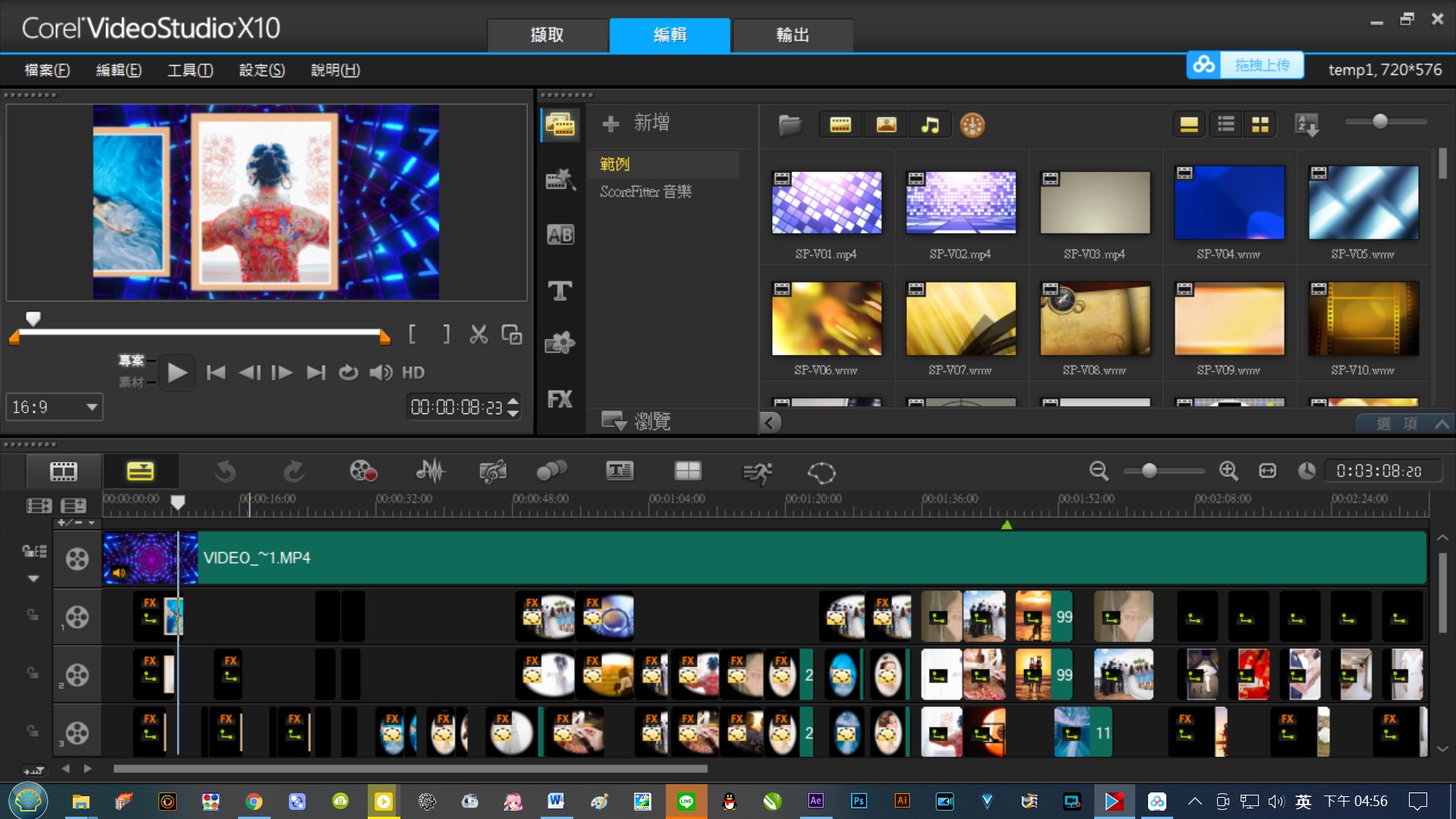The image size is (1456, 819).
Task: Adjust the timeline zoom slider
Action: [1150, 471]
